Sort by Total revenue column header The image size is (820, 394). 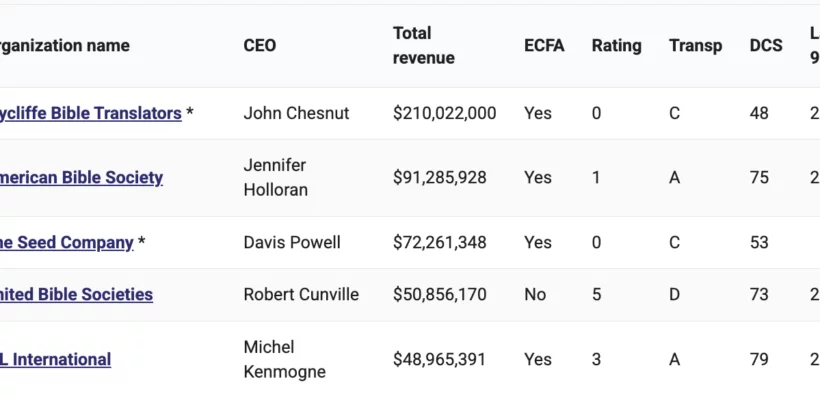click(x=424, y=46)
